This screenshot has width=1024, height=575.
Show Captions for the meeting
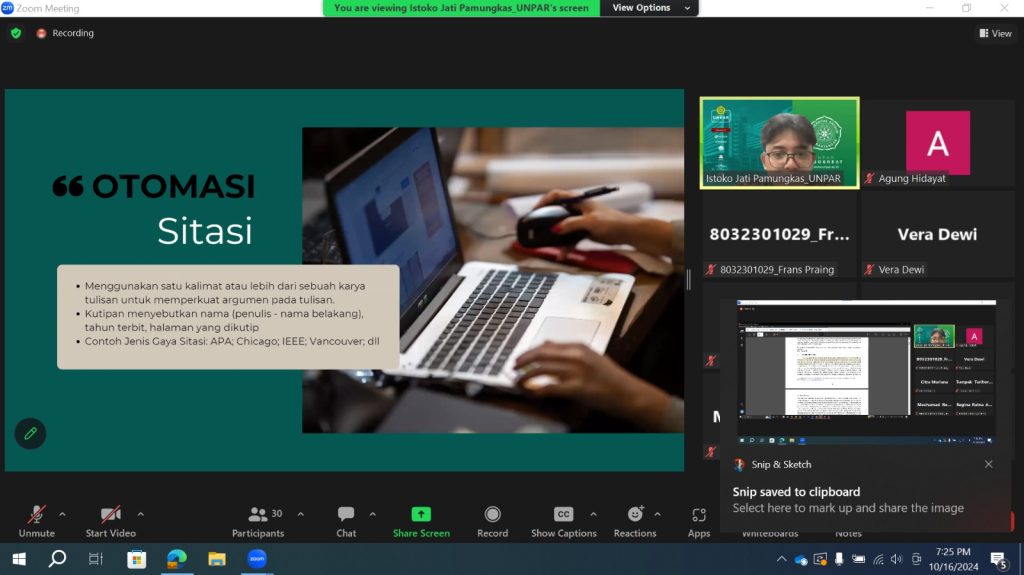click(x=564, y=521)
